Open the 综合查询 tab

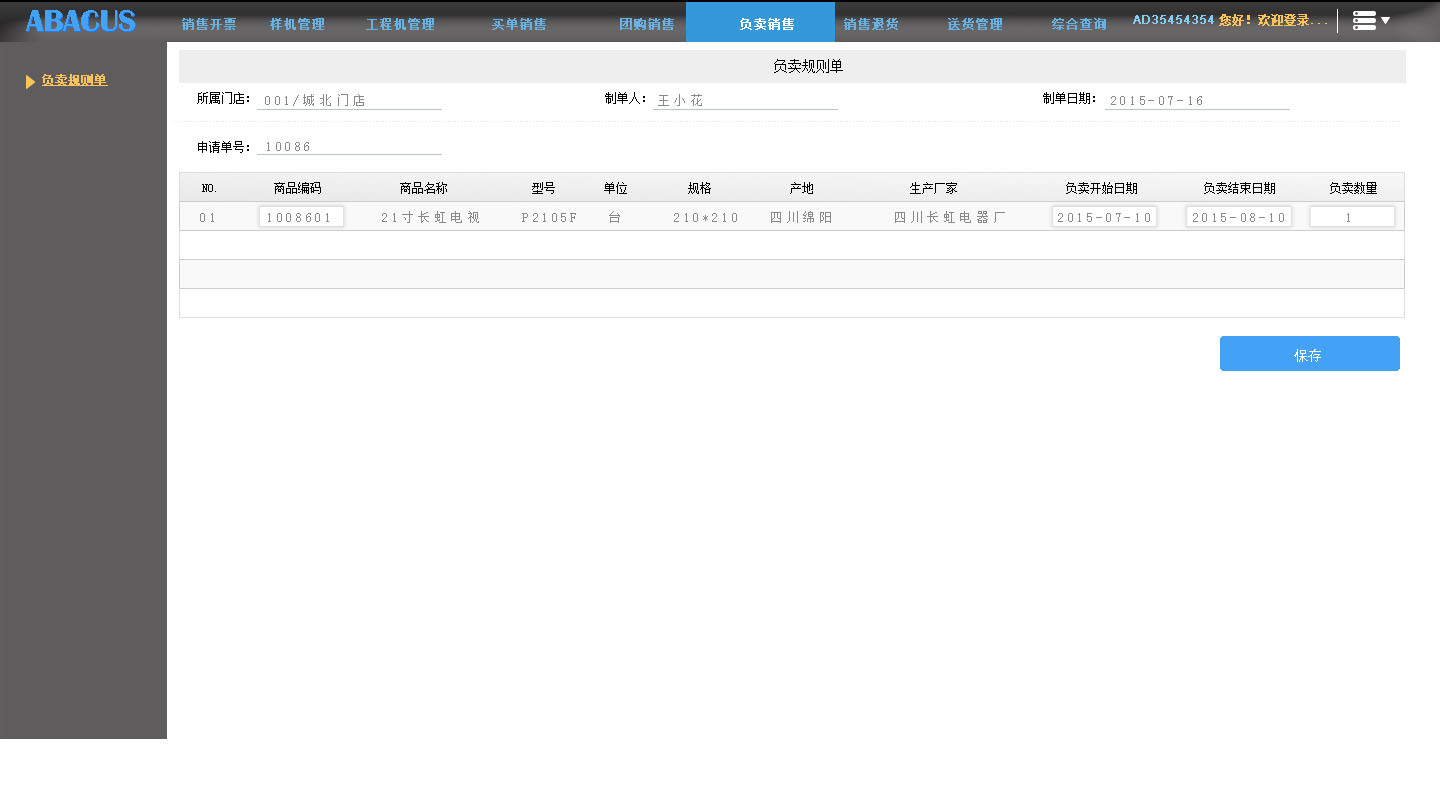[1079, 24]
